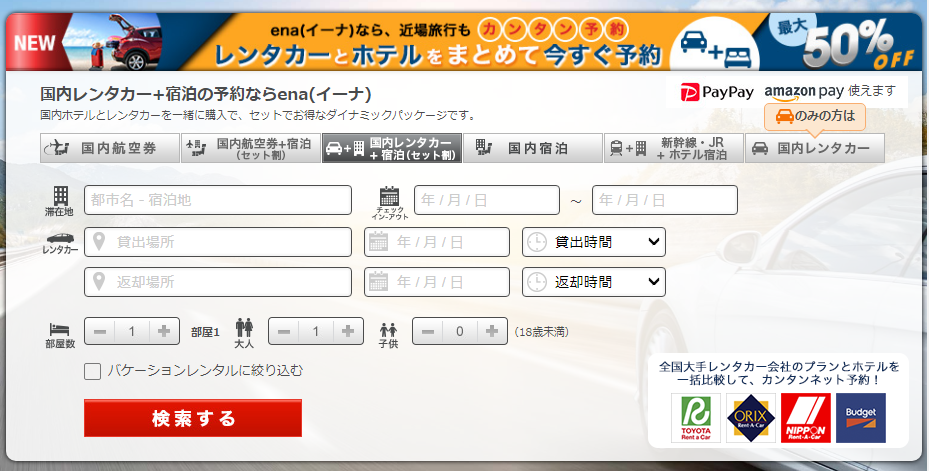Switch to the 国内宿泊 tab

532,149
